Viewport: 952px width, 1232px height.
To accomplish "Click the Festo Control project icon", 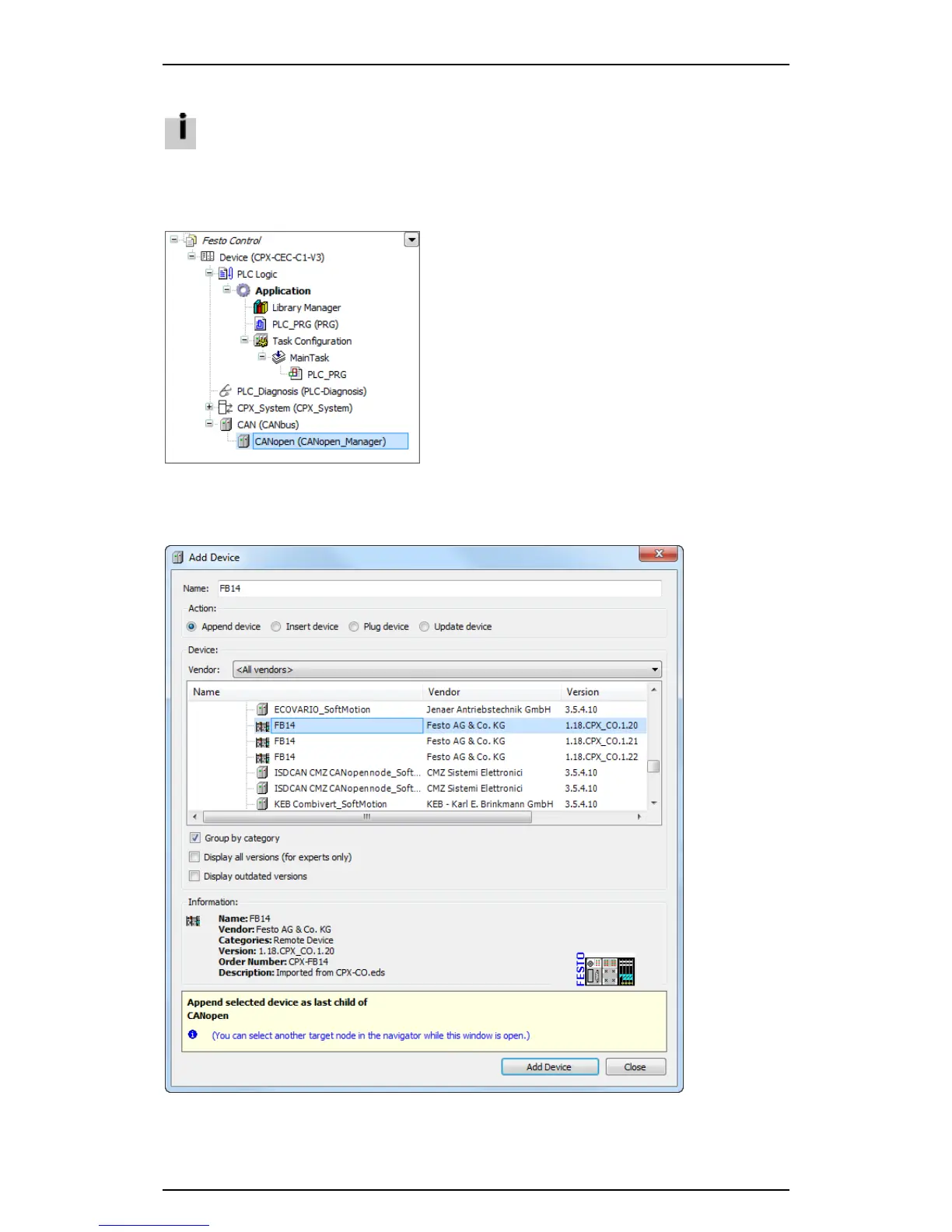I will coord(191,240).
